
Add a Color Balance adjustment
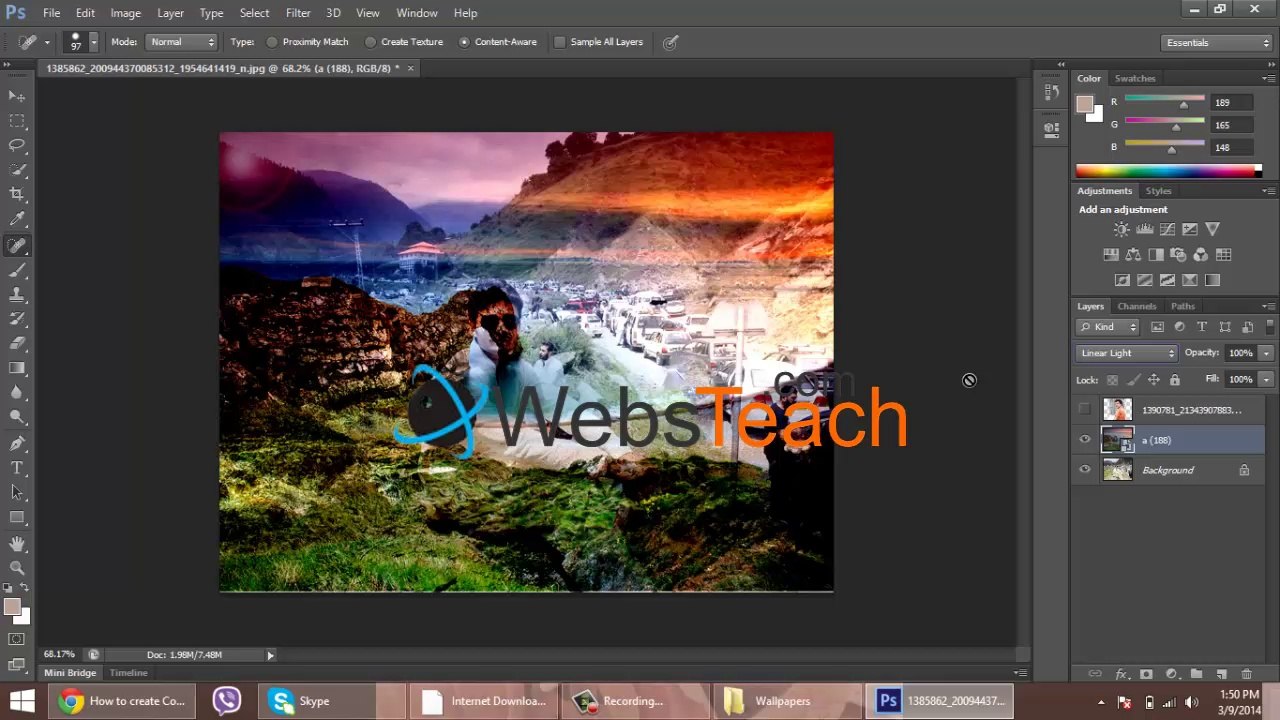(x=1133, y=255)
